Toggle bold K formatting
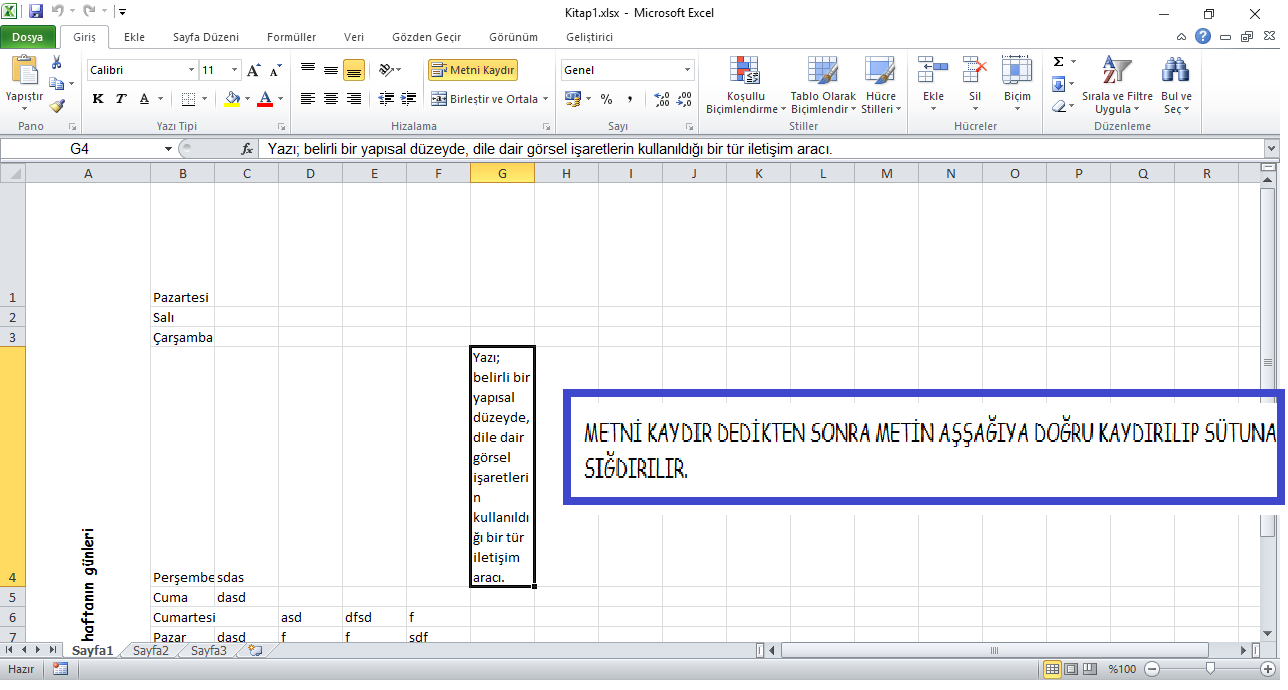 pos(98,98)
